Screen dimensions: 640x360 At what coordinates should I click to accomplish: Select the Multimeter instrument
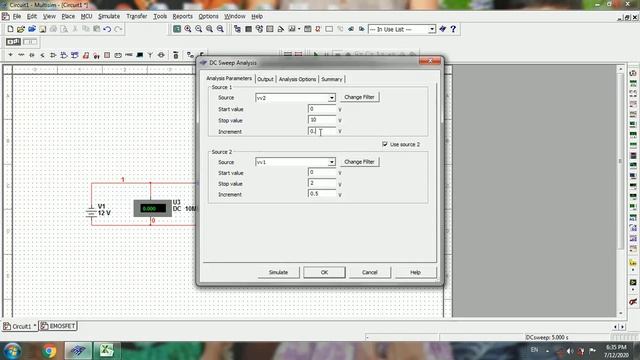(x=633, y=73)
